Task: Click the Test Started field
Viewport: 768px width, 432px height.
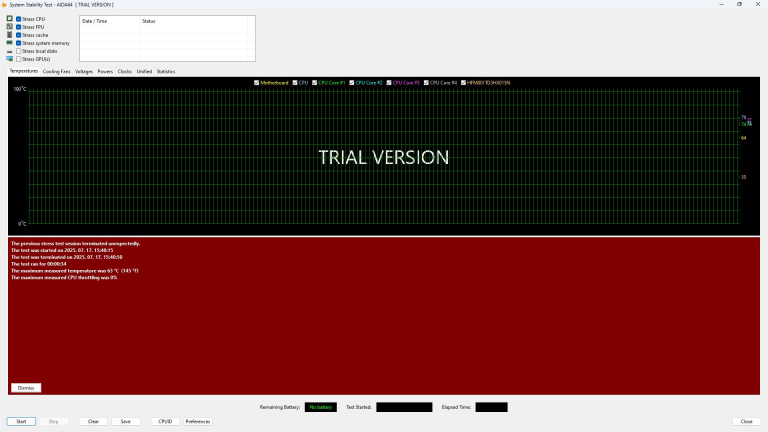Action: [404, 407]
